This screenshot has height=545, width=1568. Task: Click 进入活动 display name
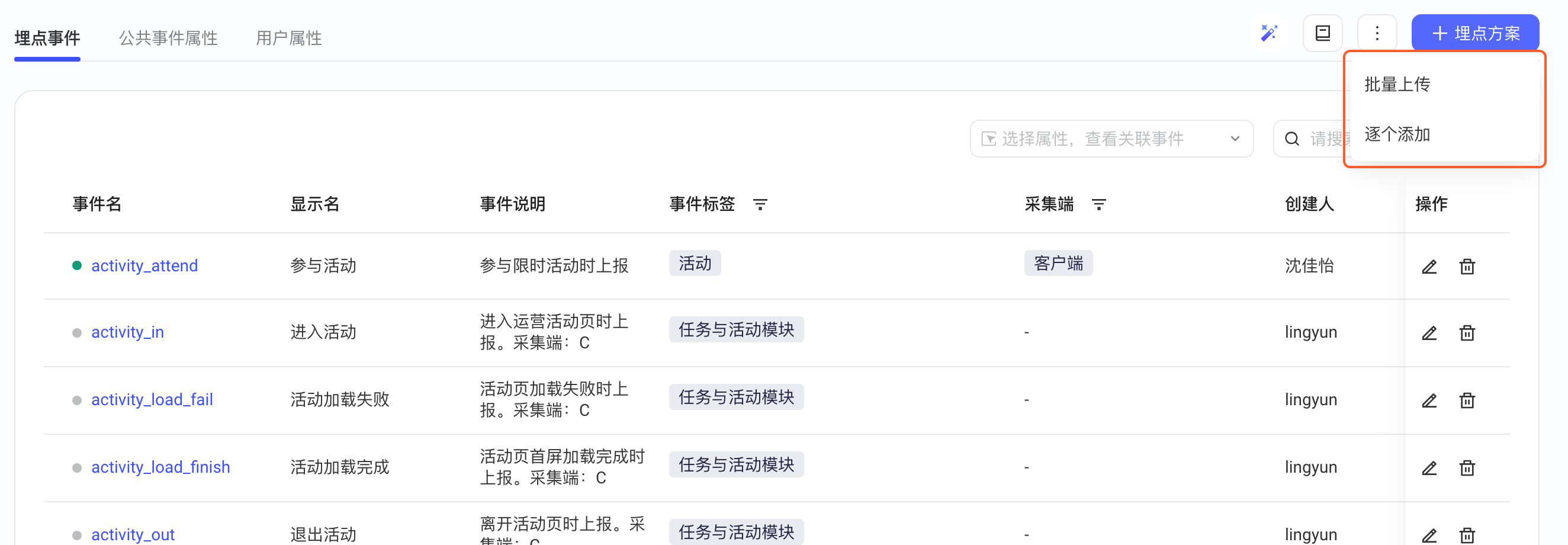click(323, 332)
